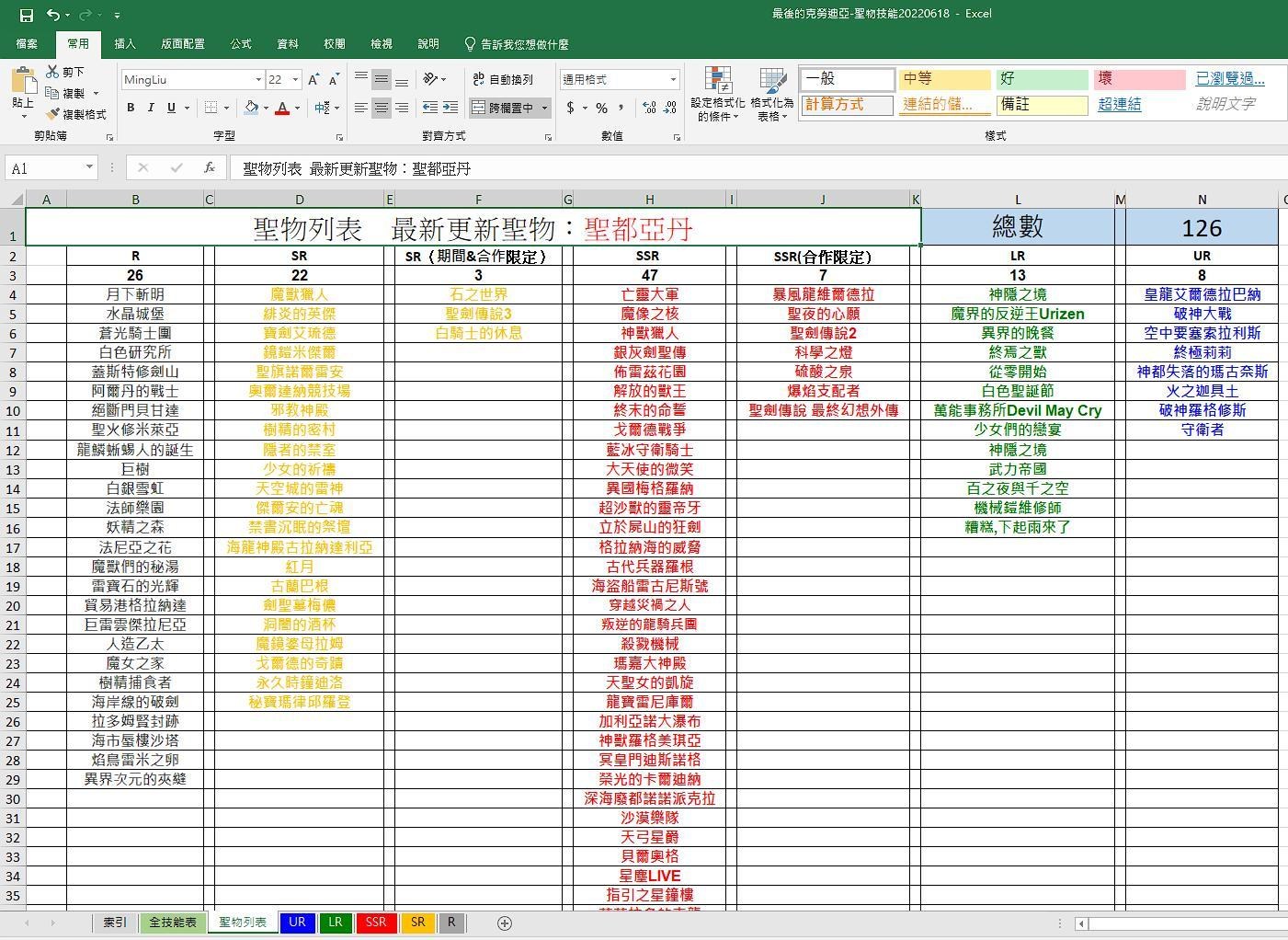This screenshot has width=1288, height=940.
Task: Click the Undo arrow in Quick Access toolbar
Action: click(x=52, y=13)
